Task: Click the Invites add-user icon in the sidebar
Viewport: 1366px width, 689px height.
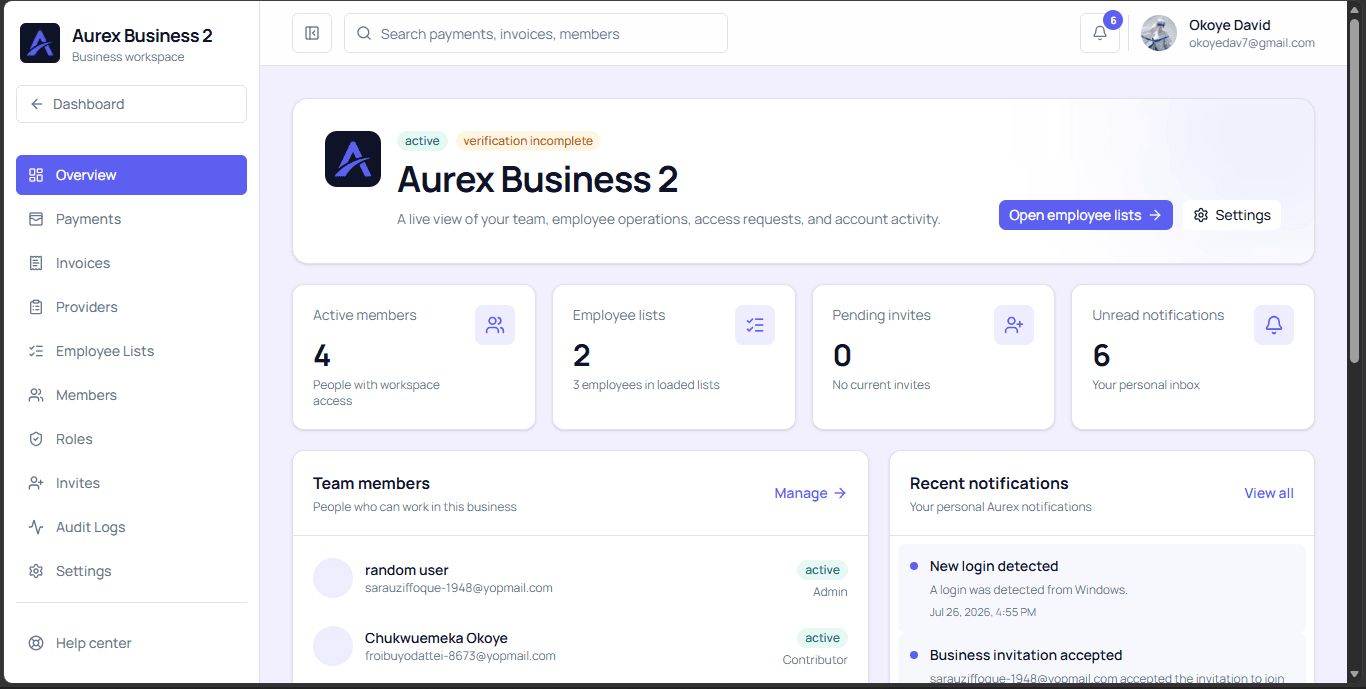Action: click(x=36, y=483)
